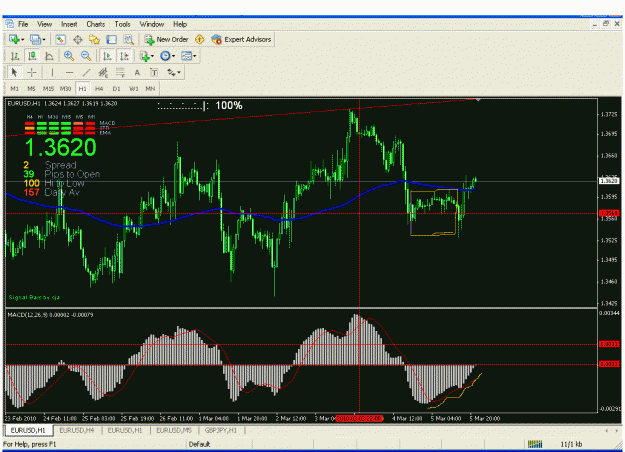The width and height of the screenshot is (625, 452).
Task: Switch chart to Line Chart icon
Action: pyautogui.click(x=49, y=56)
